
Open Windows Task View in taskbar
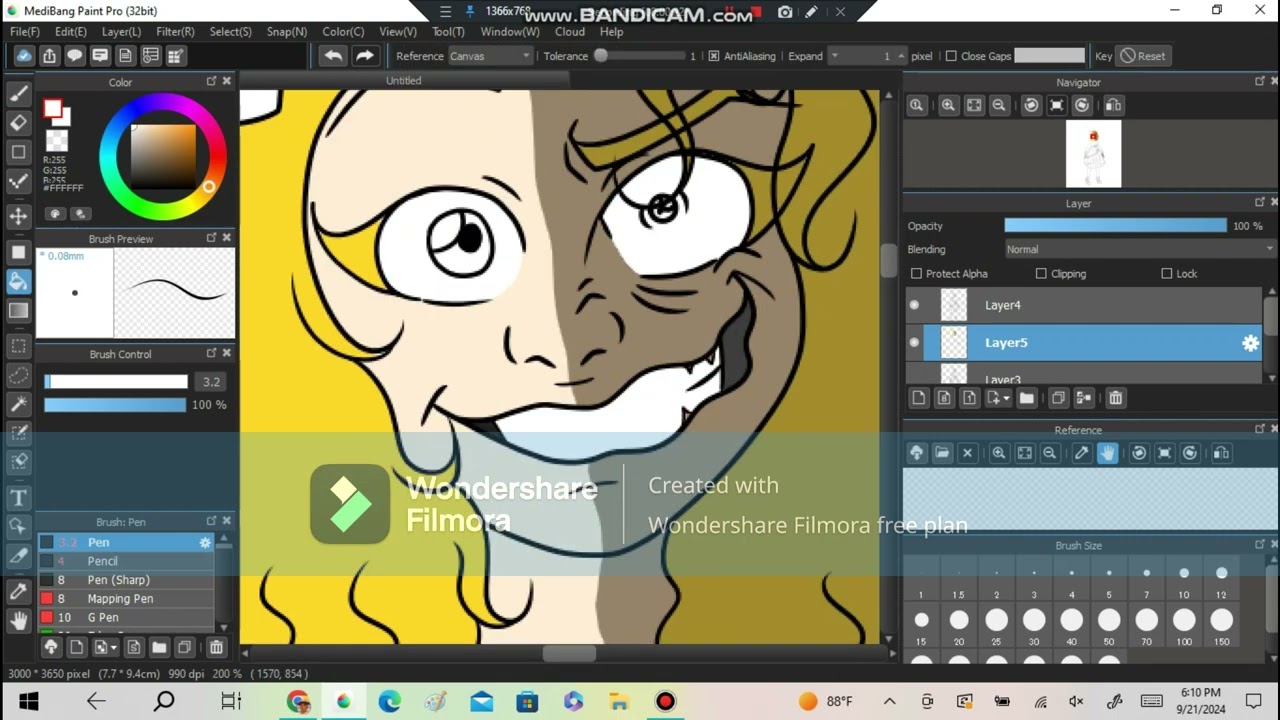pyautogui.click(x=231, y=701)
